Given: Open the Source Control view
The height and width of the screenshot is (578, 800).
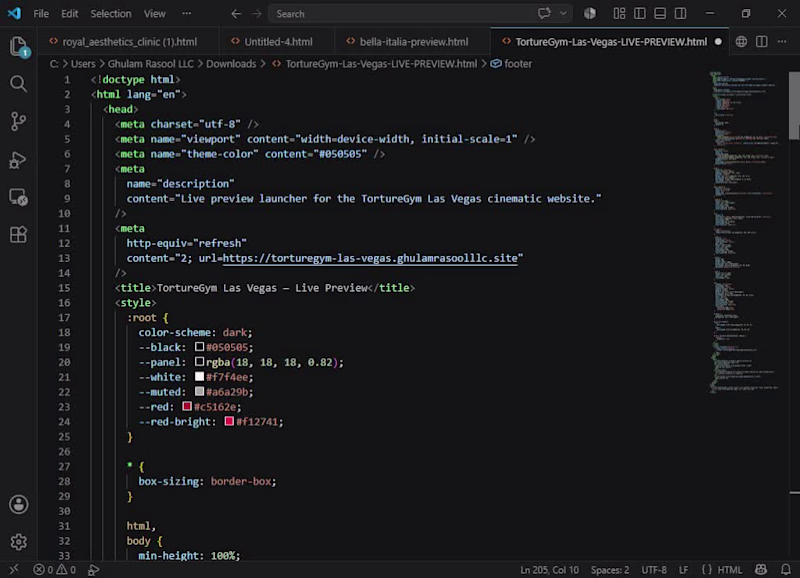Looking at the screenshot, I should tap(18, 121).
